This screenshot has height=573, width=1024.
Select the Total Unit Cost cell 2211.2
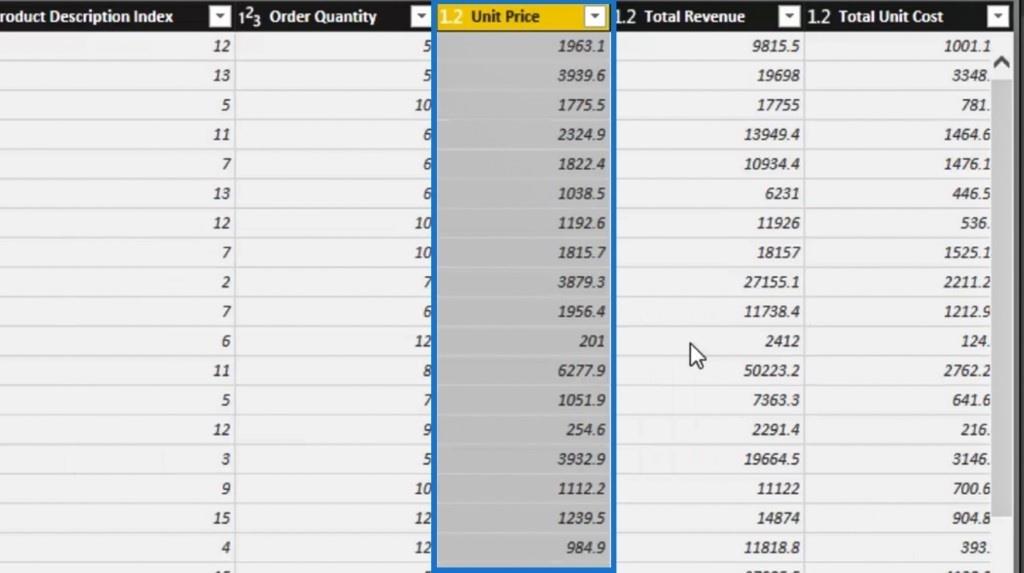[x=899, y=282]
